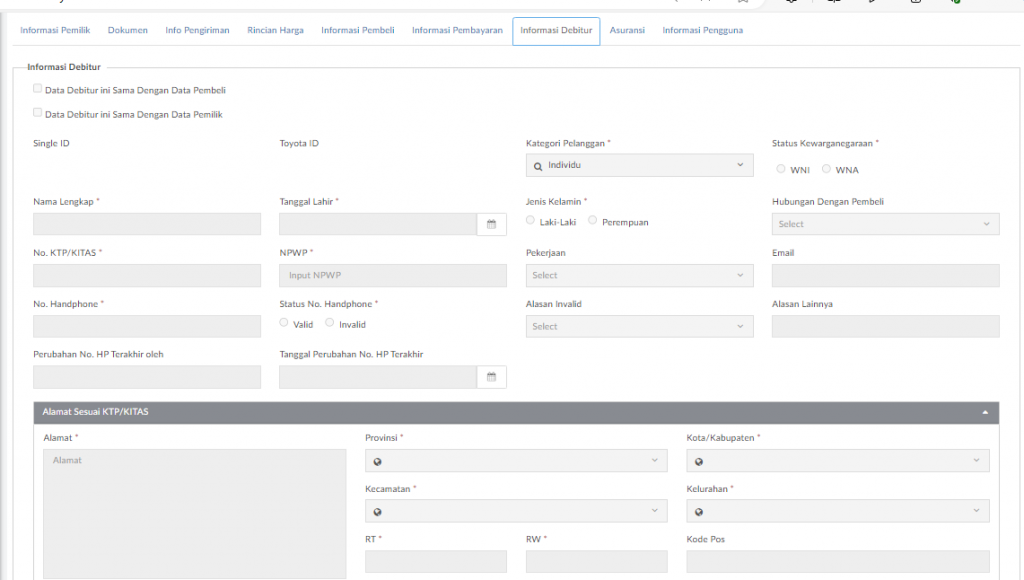This screenshot has height=580, width=1024.
Task: Mark handphone status as Invalid
Action: pyautogui.click(x=330, y=322)
